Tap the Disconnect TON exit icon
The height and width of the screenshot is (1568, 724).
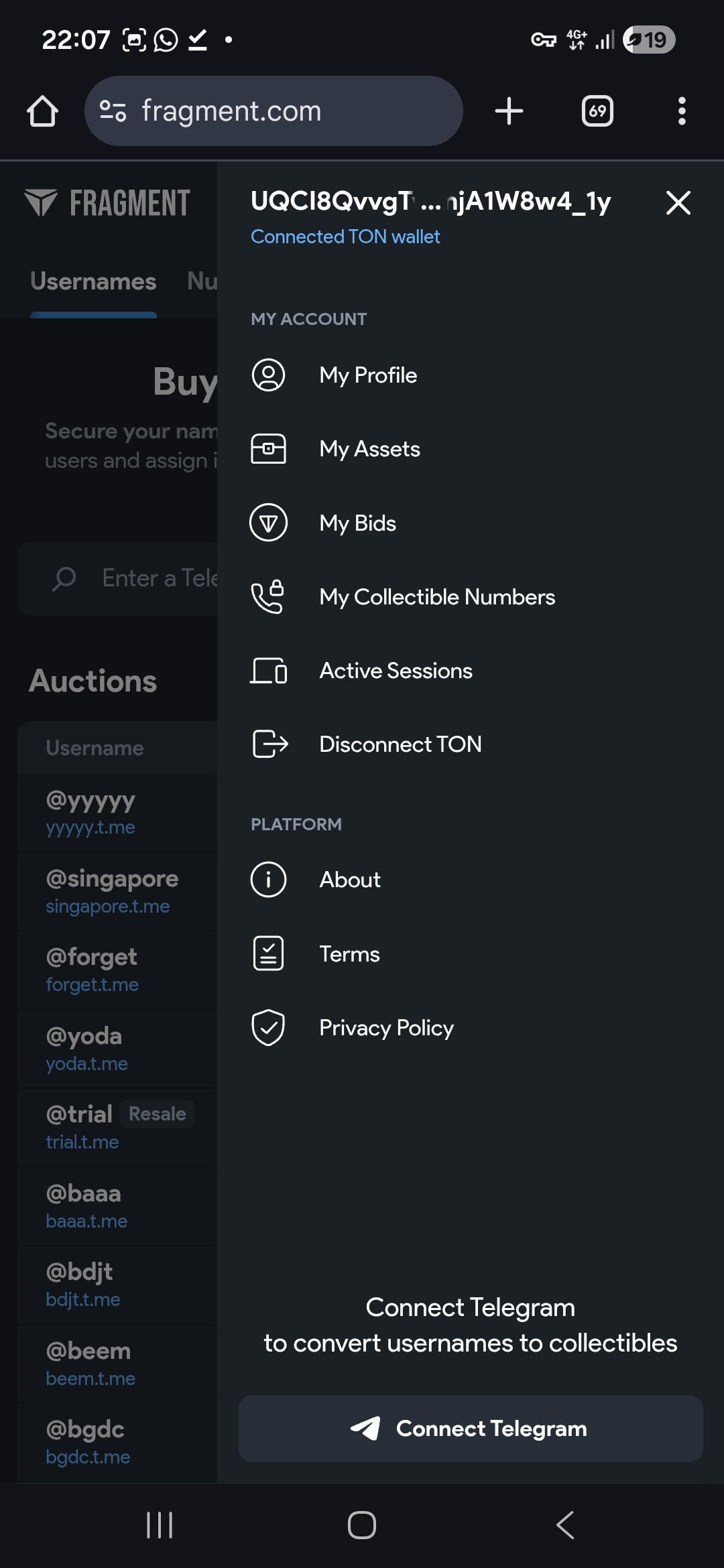click(x=269, y=744)
